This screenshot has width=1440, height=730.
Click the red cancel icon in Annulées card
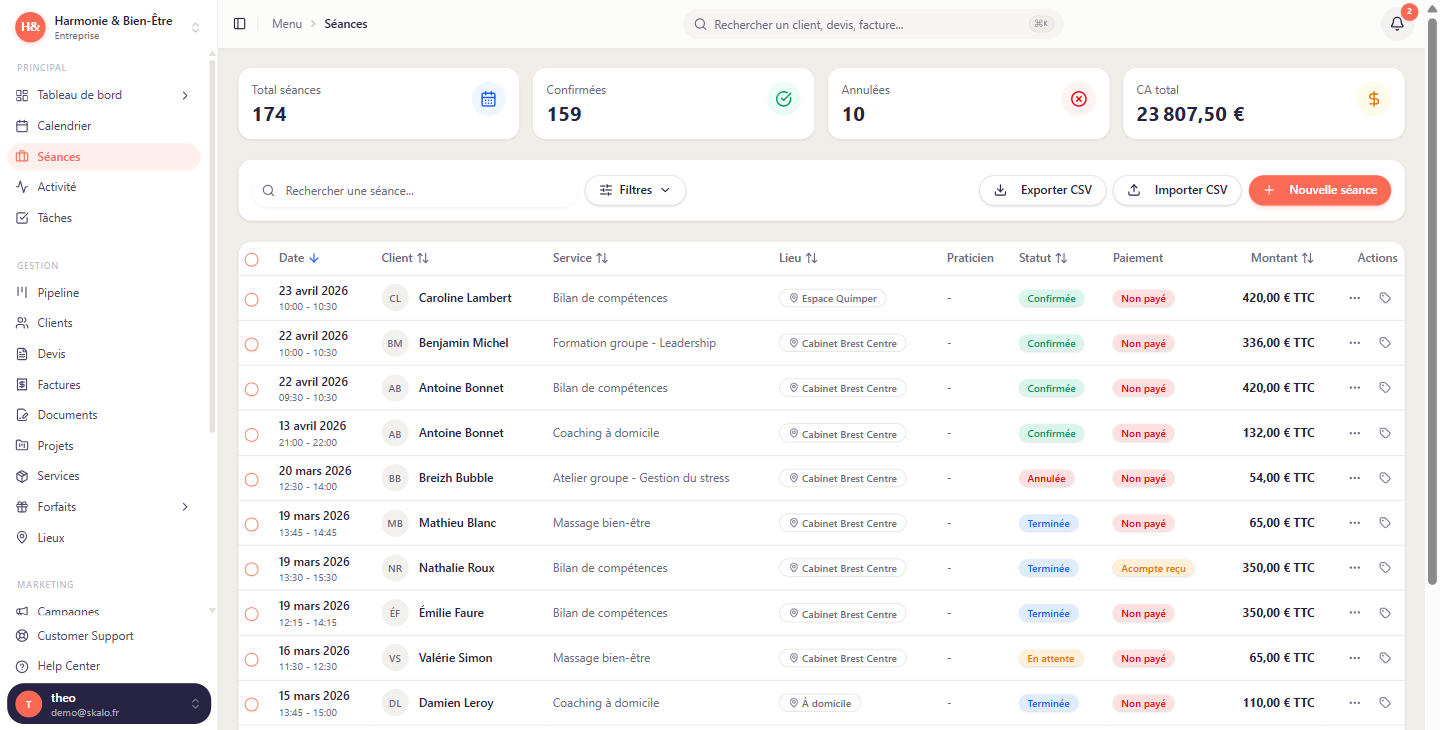click(1078, 99)
